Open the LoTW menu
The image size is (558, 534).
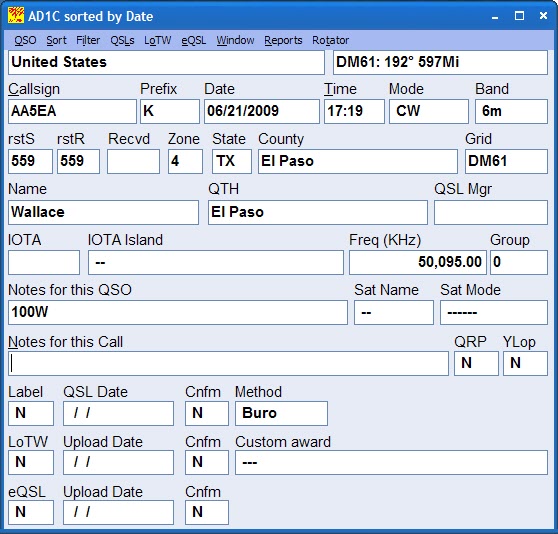(x=158, y=40)
